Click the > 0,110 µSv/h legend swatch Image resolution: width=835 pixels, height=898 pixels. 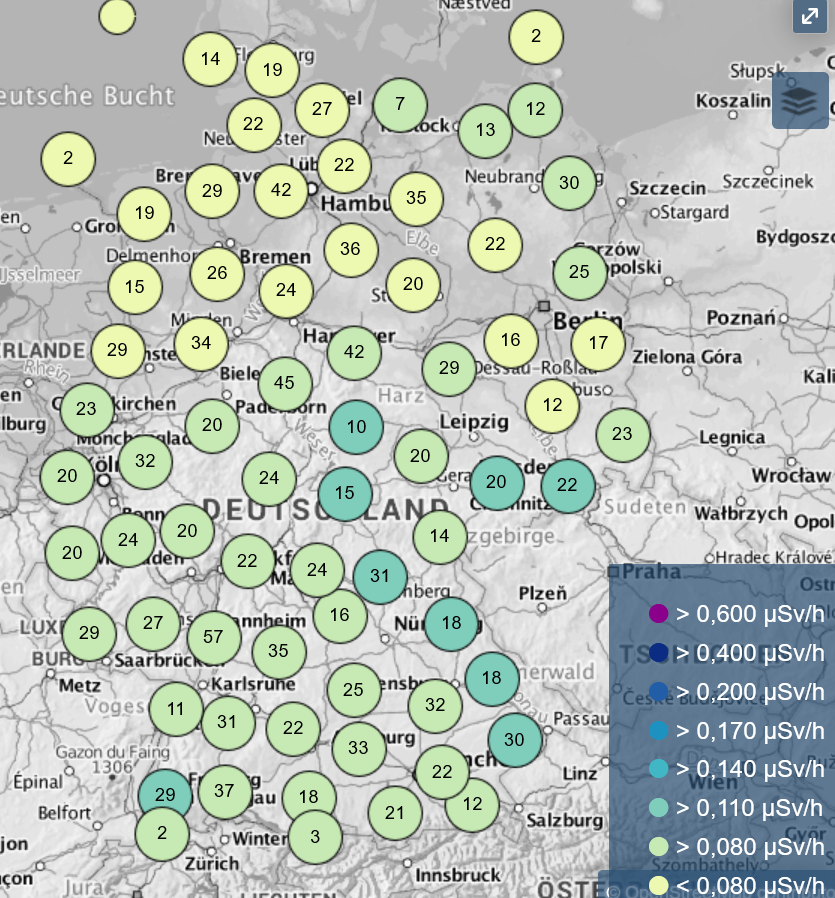(x=659, y=808)
